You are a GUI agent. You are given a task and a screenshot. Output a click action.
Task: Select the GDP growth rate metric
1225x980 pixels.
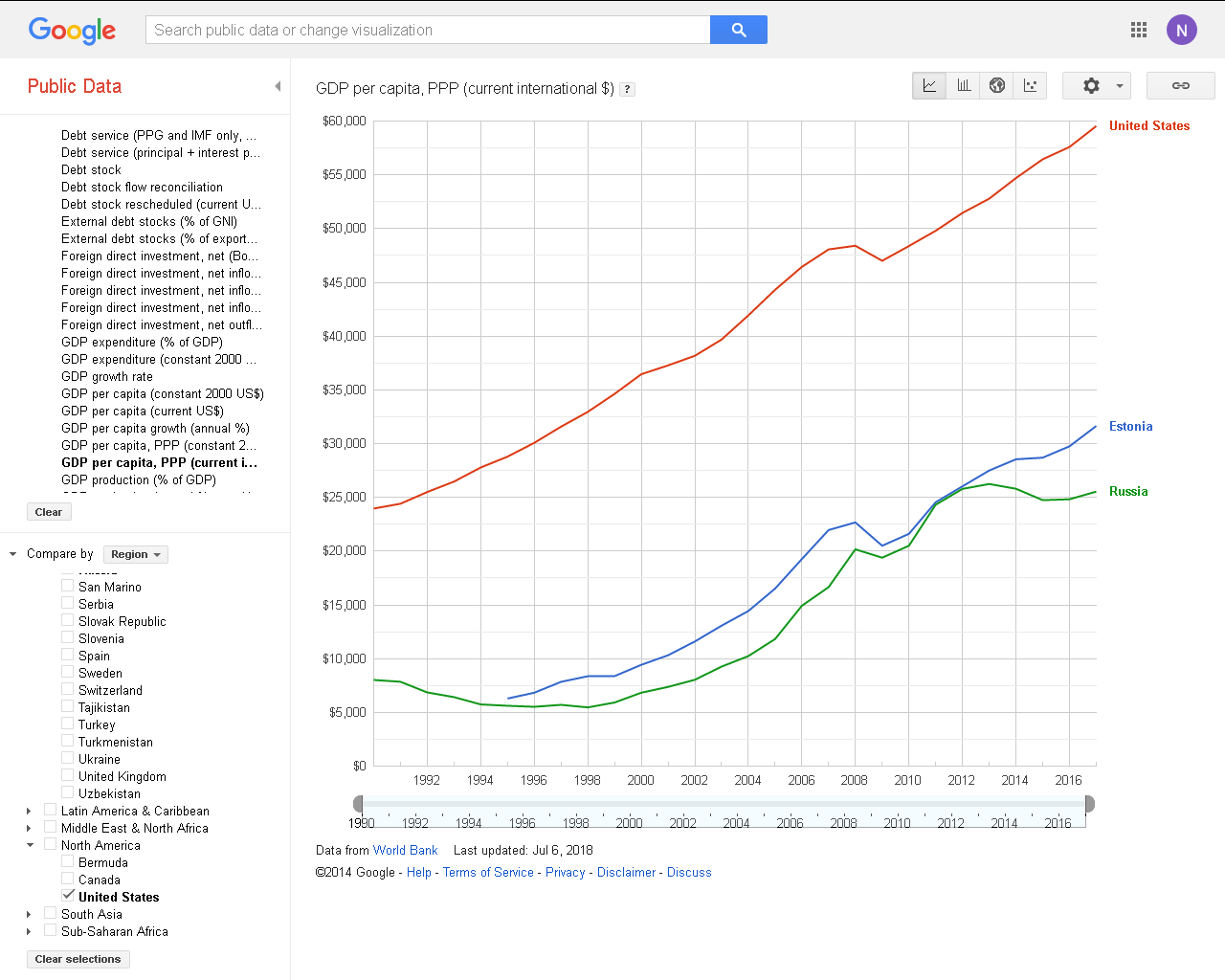click(107, 376)
